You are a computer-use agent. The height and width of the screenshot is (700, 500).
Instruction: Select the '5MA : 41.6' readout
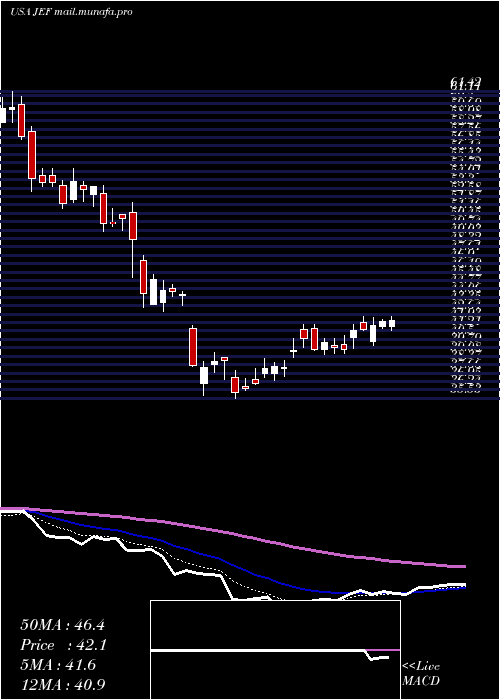pos(58,665)
